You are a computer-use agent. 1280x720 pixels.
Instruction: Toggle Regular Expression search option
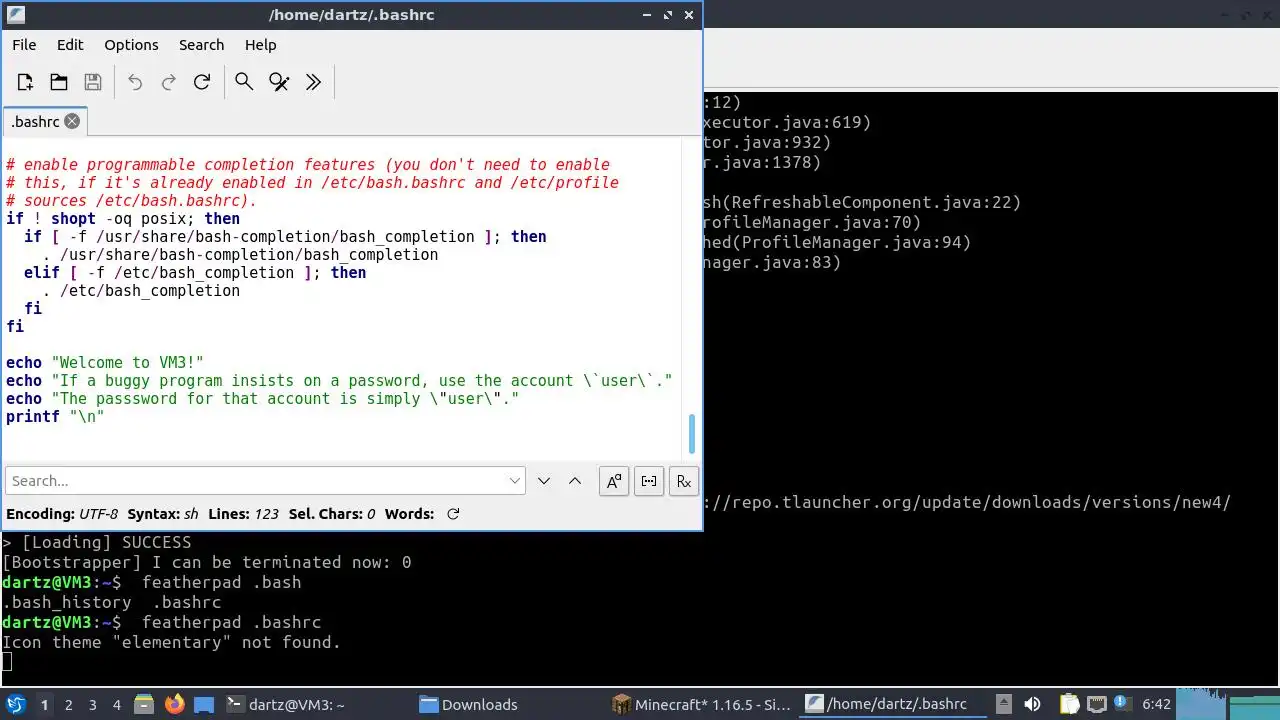[684, 481]
